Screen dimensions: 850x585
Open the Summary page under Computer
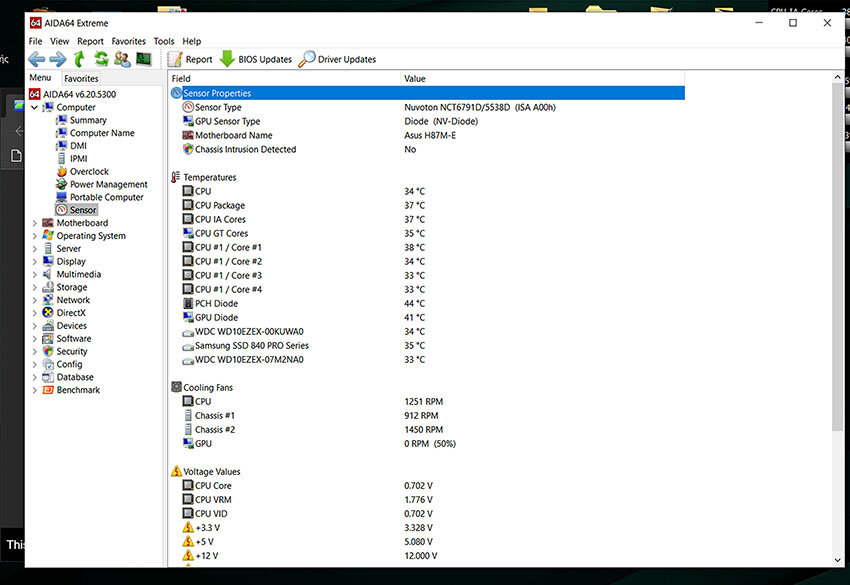88,120
